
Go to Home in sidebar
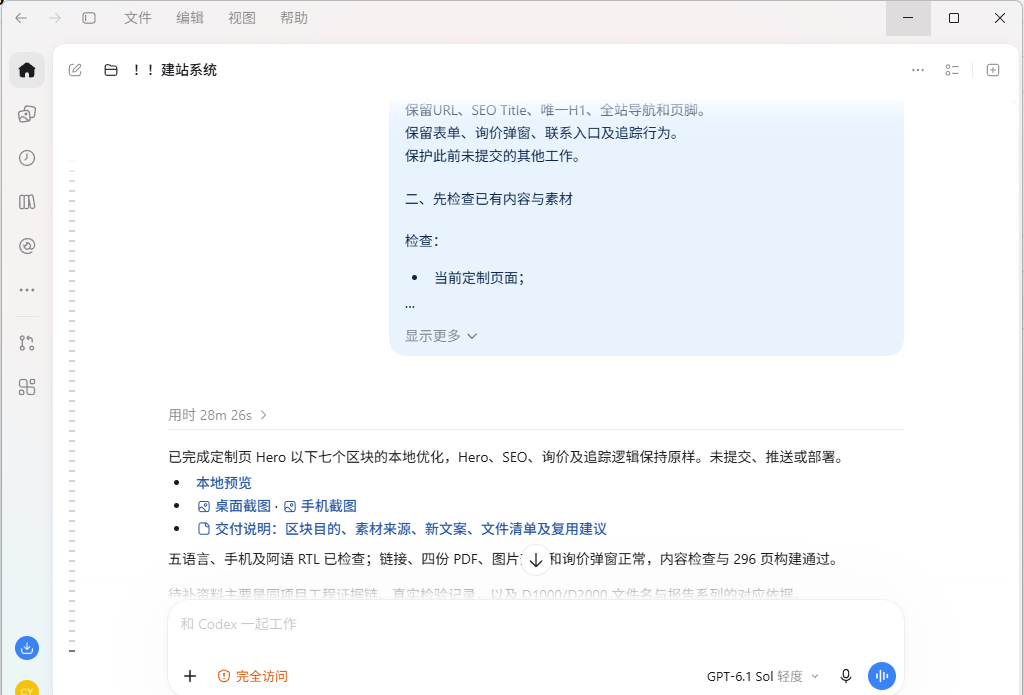27,70
